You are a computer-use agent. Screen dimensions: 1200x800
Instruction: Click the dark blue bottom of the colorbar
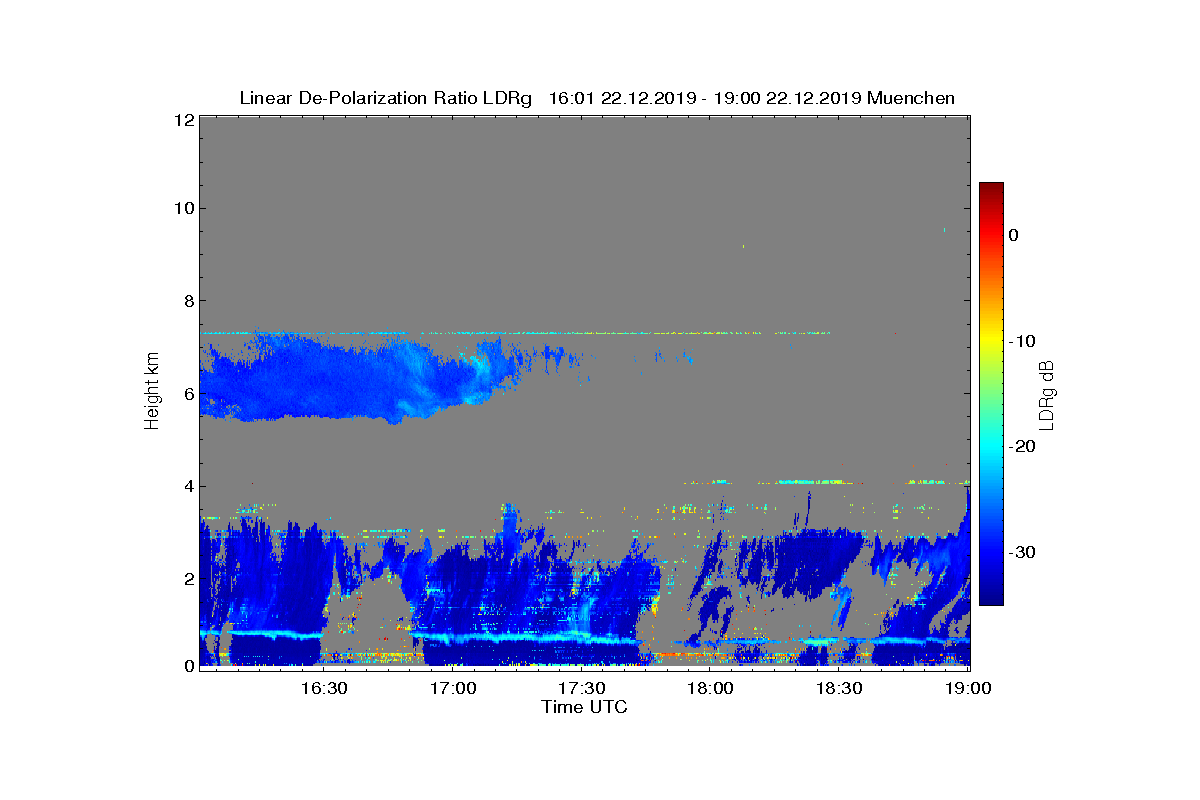991,595
